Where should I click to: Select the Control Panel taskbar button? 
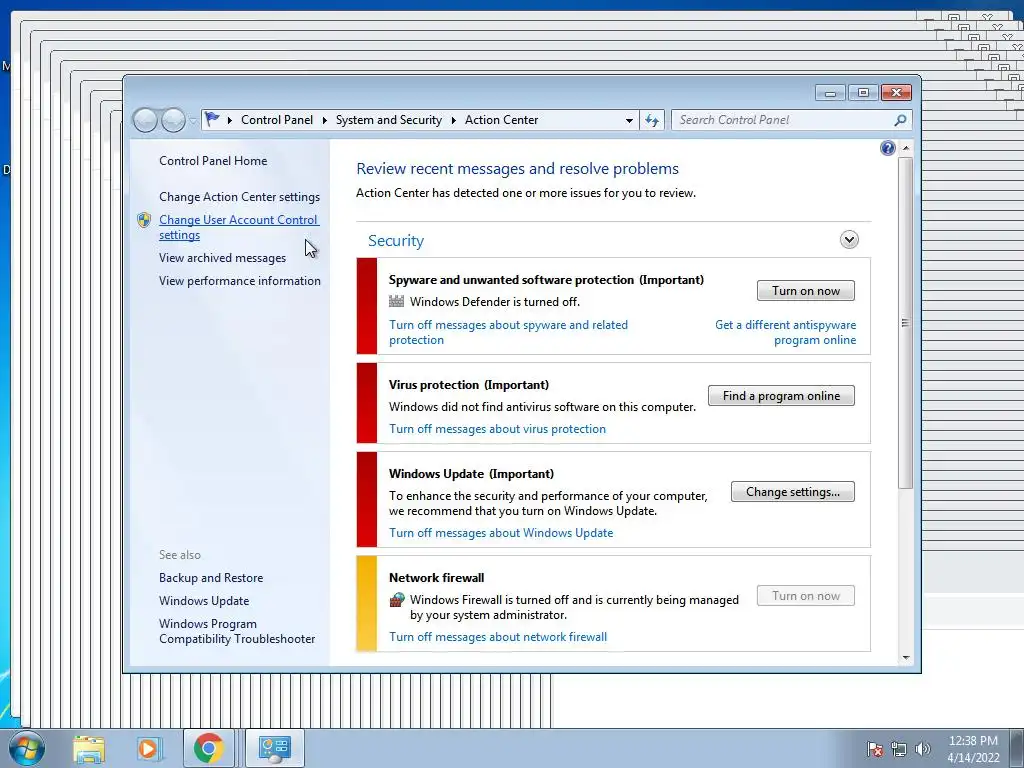point(274,748)
